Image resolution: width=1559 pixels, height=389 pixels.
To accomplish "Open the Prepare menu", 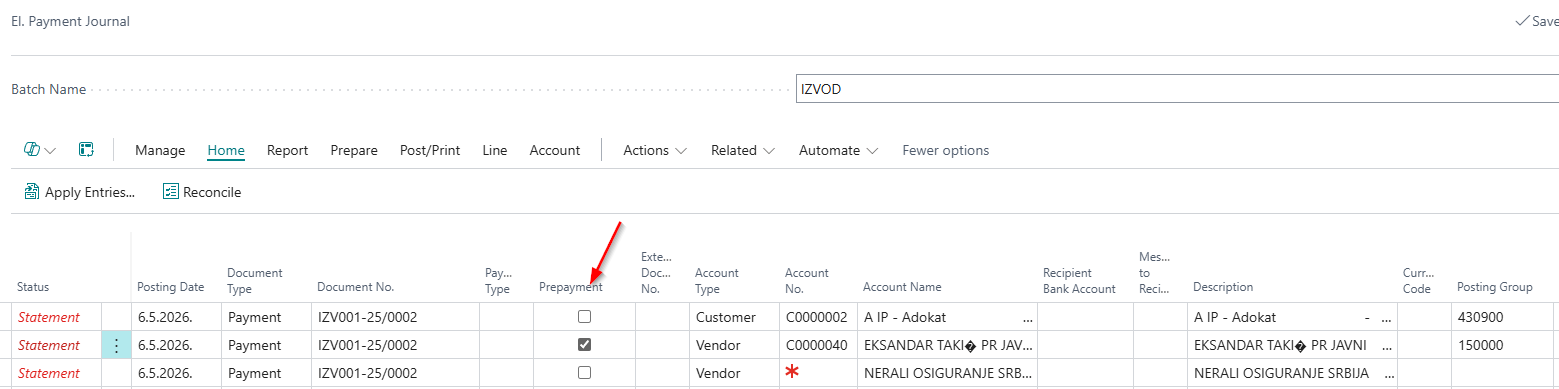I will point(354,150).
